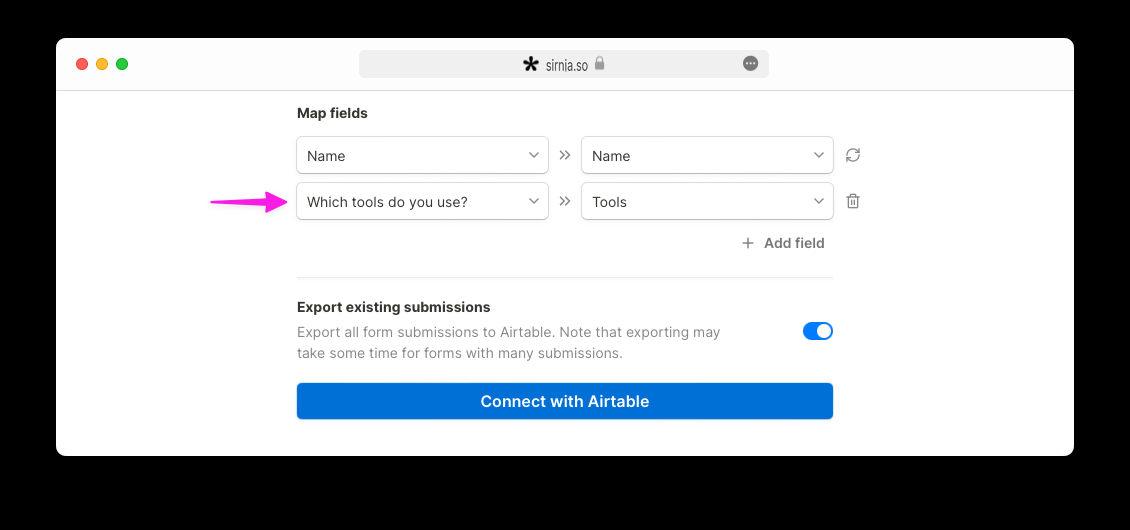Click the double-arrow icon before the Tools dropdown
The width and height of the screenshot is (1130, 530).
click(565, 201)
